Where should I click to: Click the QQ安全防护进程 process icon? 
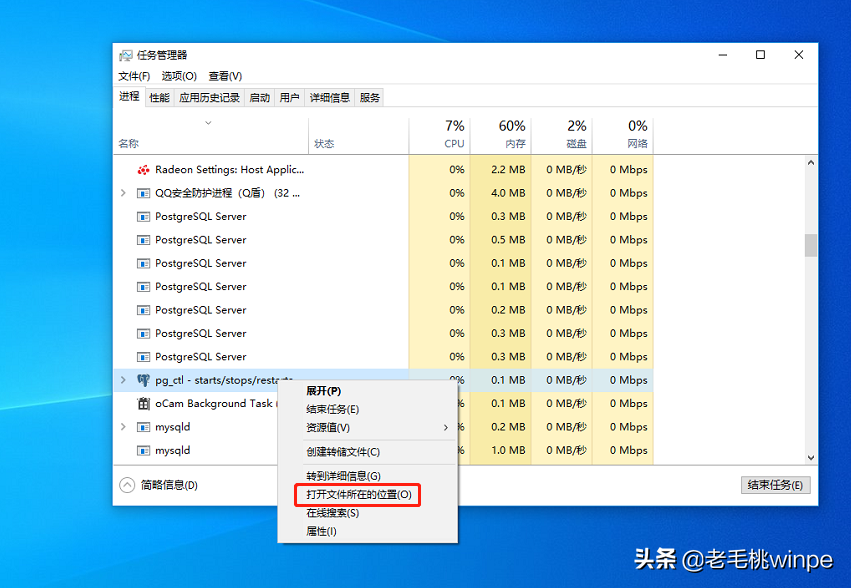coord(143,193)
